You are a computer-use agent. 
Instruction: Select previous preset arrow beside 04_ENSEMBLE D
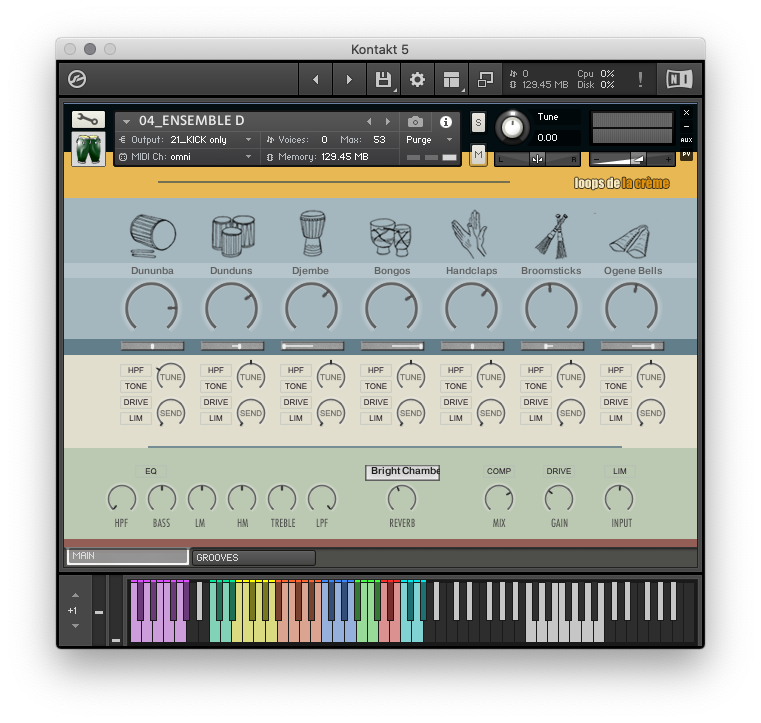pyautogui.click(x=369, y=121)
